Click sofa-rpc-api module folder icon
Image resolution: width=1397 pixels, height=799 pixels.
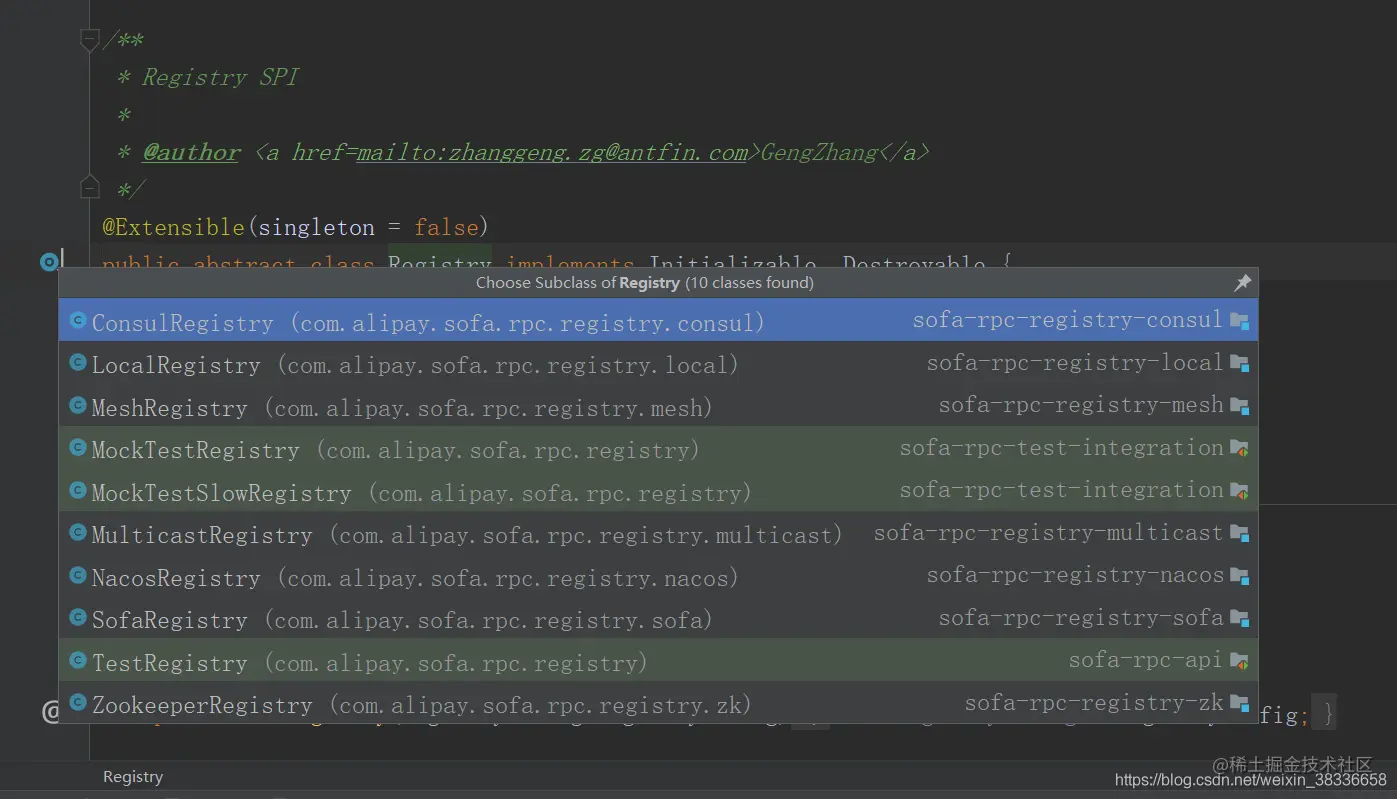[x=1240, y=661]
